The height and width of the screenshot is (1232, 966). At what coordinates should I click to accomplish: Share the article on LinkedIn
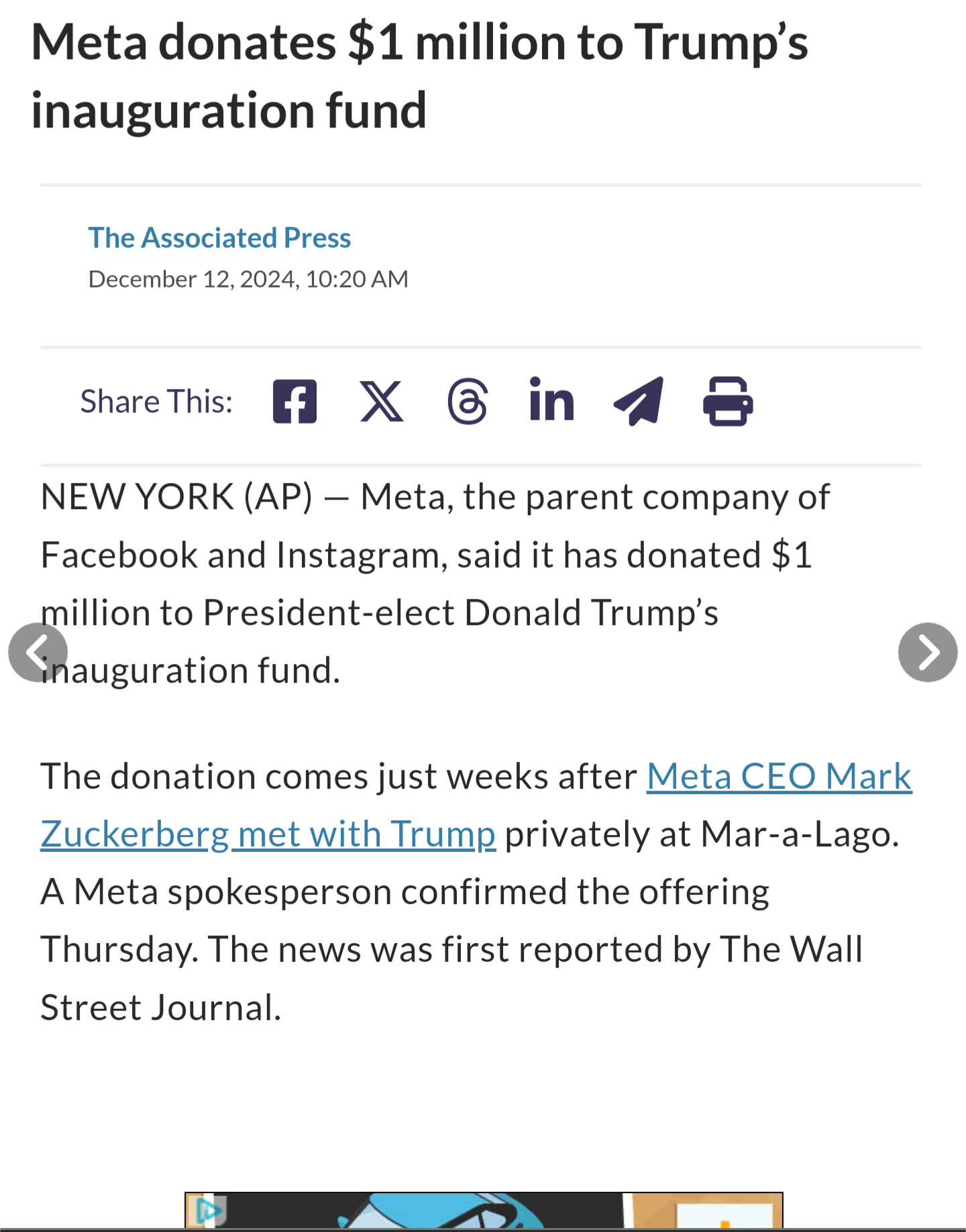[551, 399]
